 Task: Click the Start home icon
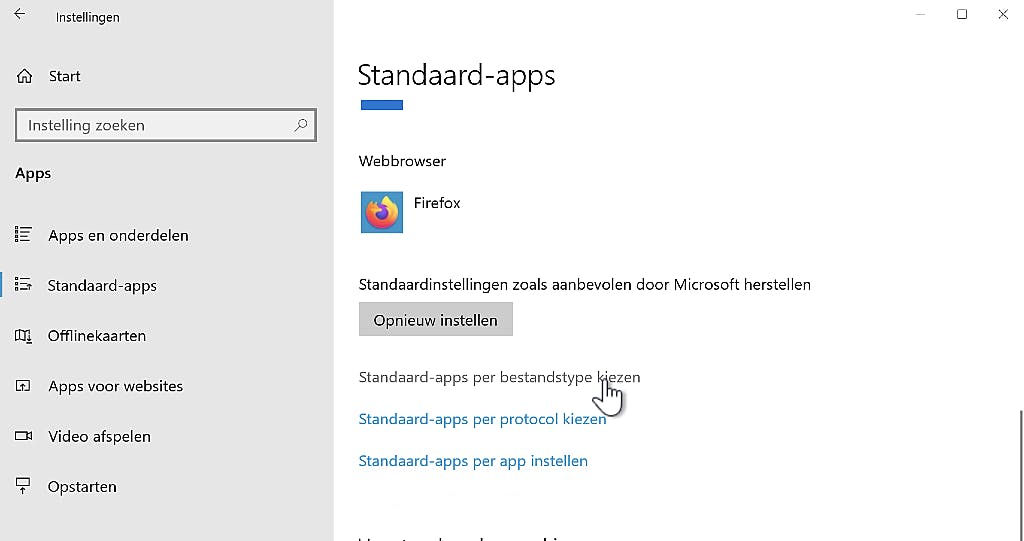[x=24, y=76]
